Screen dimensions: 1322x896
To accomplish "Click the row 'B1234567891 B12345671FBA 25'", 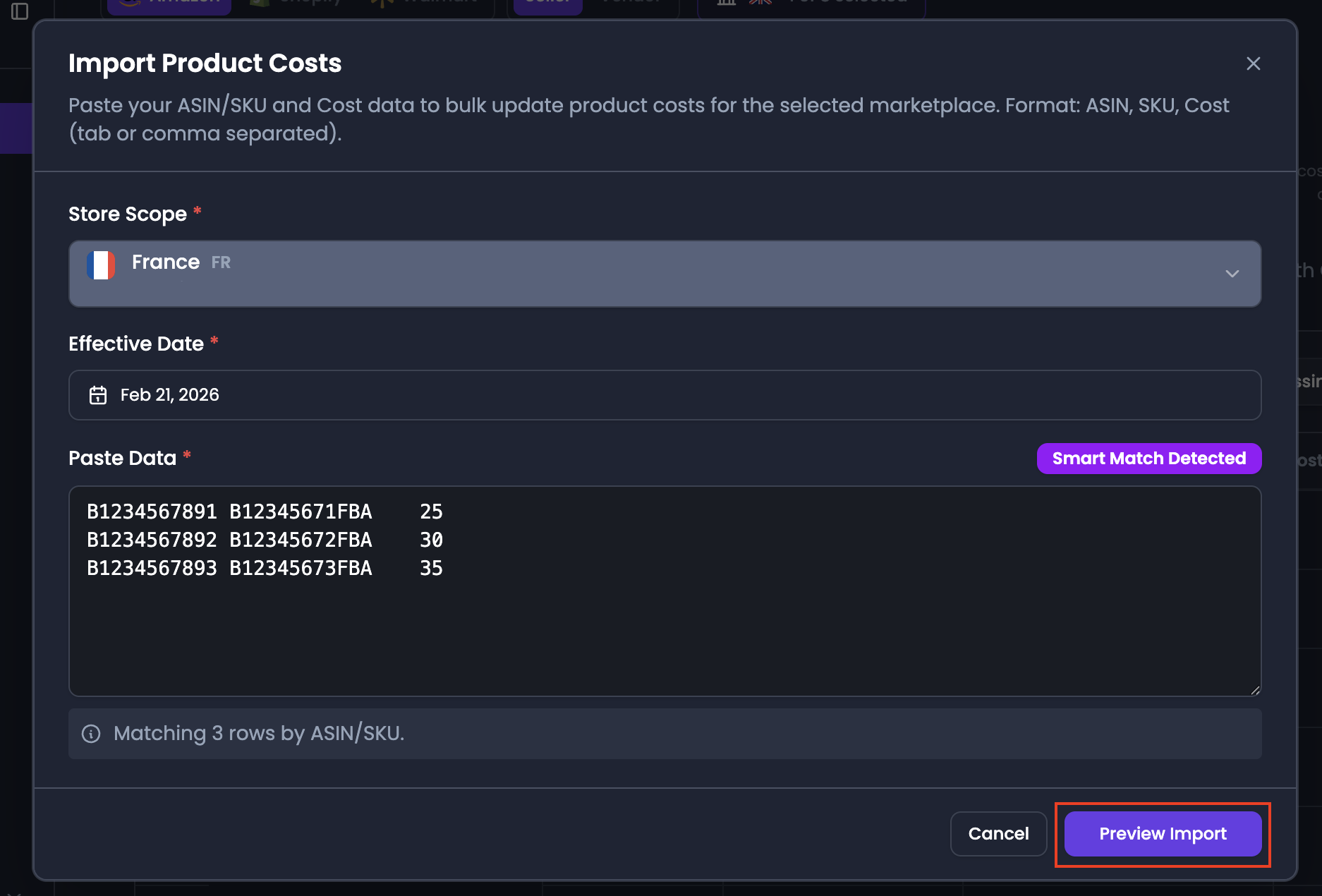I will [x=265, y=511].
